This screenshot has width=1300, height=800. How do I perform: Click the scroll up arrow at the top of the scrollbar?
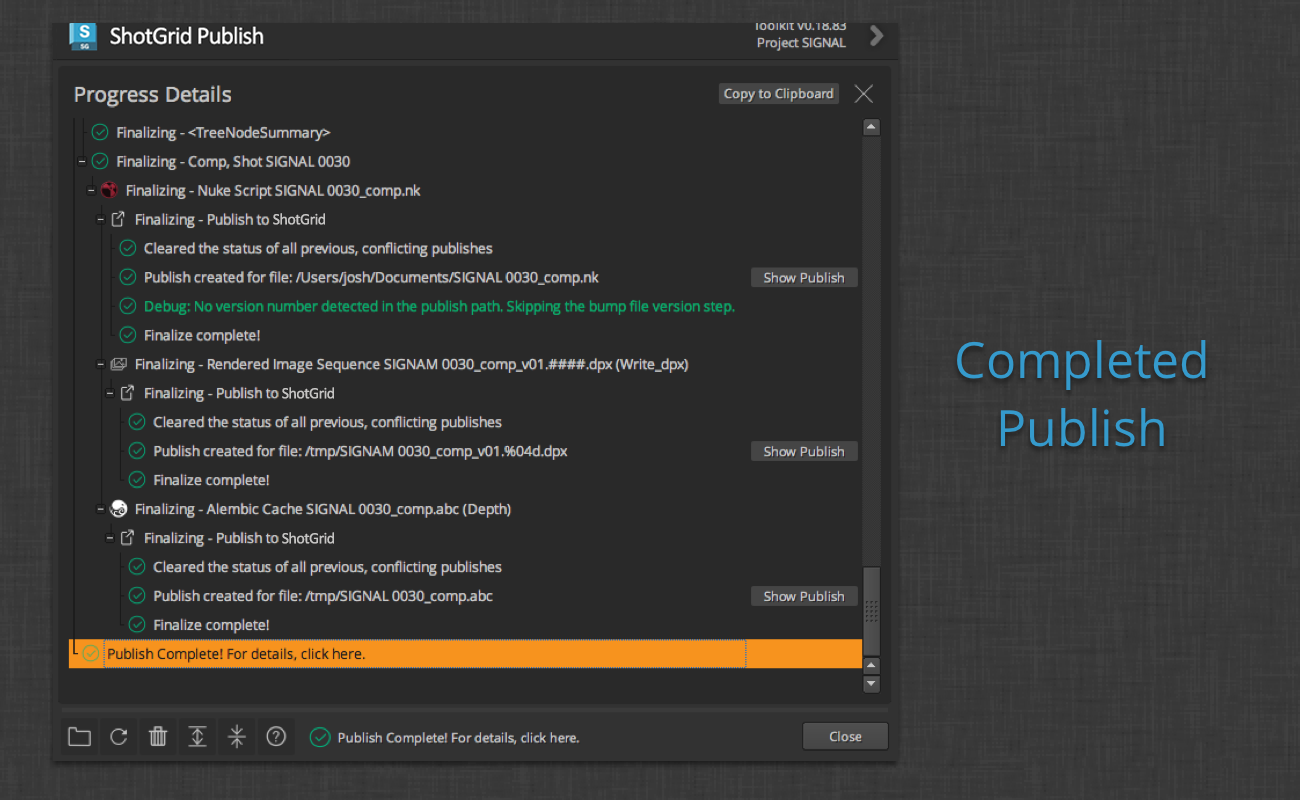click(871, 127)
